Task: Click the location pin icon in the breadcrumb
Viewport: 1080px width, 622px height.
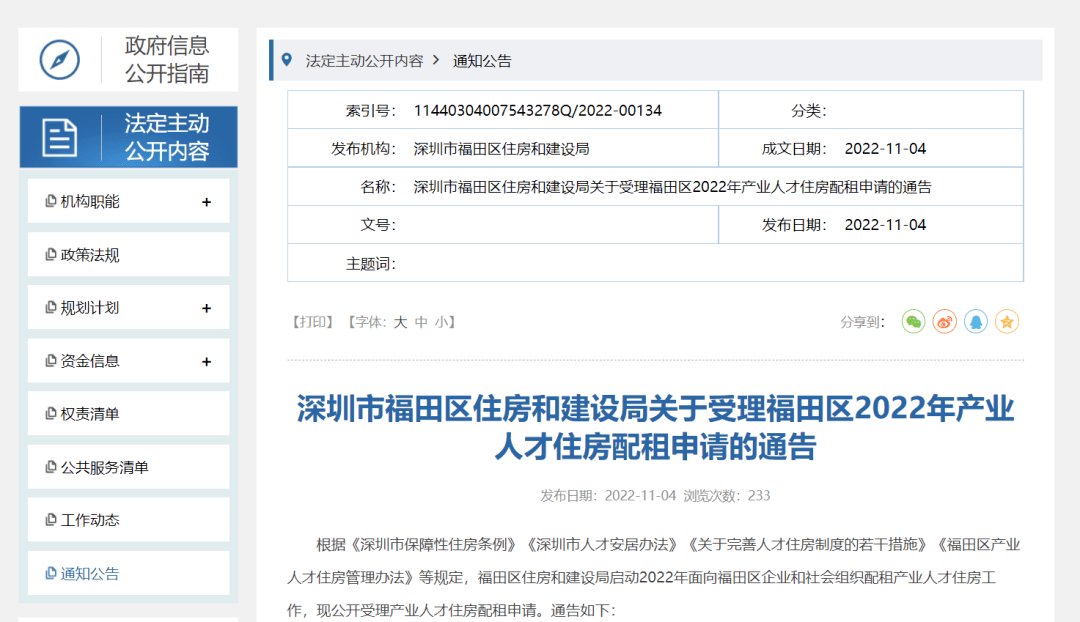Action: click(x=287, y=60)
